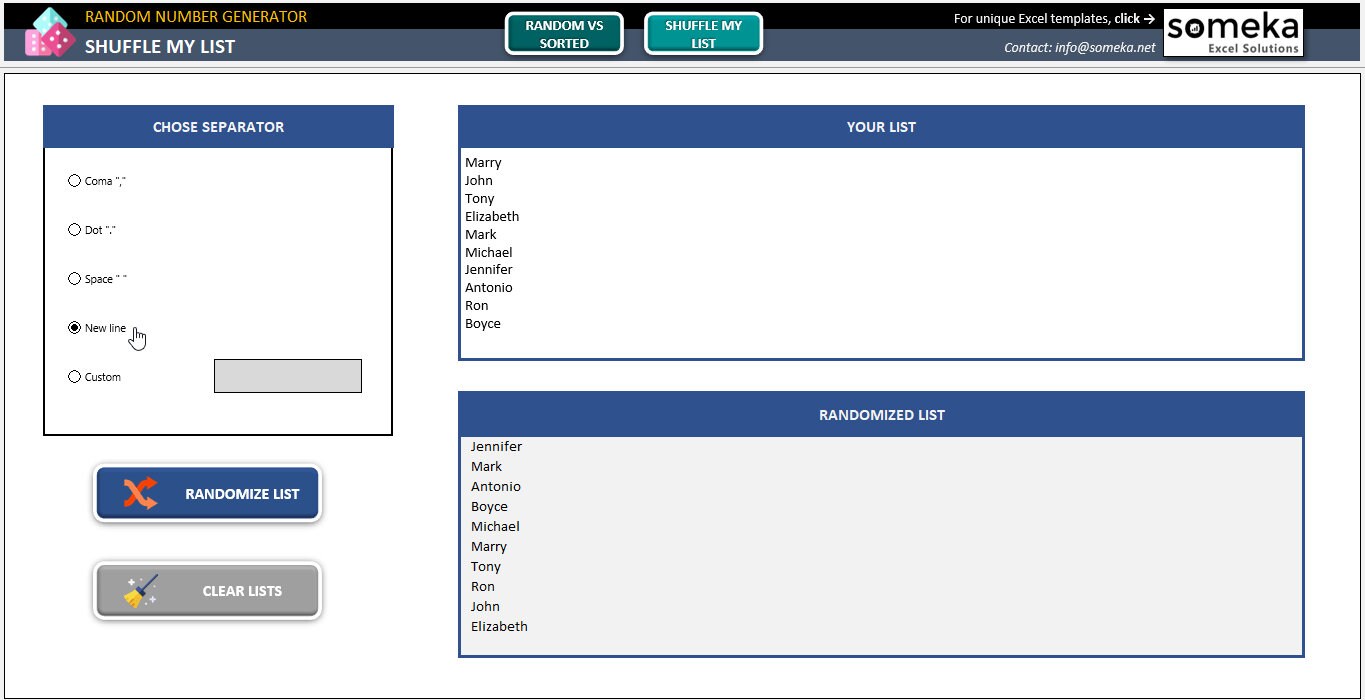Click the Your List header
1365x700 pixels.
[881, 127]
